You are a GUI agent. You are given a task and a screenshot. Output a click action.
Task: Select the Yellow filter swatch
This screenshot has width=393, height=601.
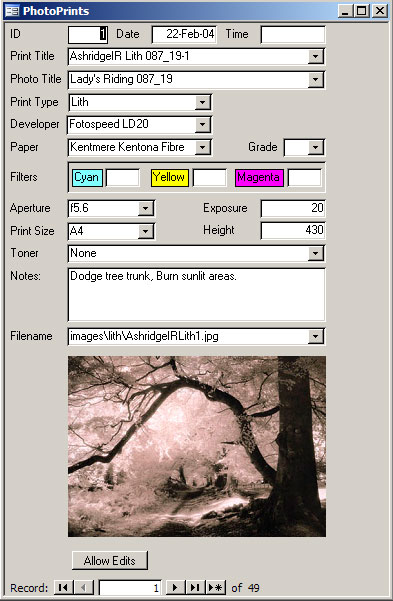169,177
